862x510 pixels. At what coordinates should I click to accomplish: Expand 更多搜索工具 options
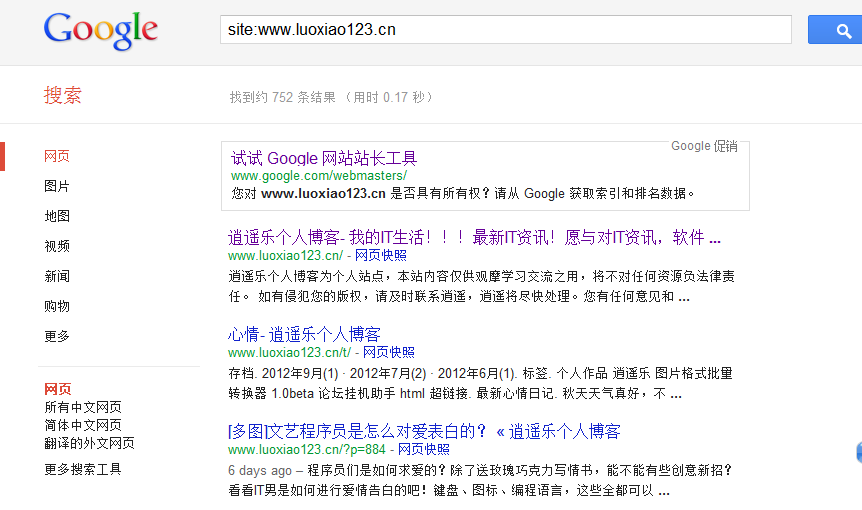[82, 469]
